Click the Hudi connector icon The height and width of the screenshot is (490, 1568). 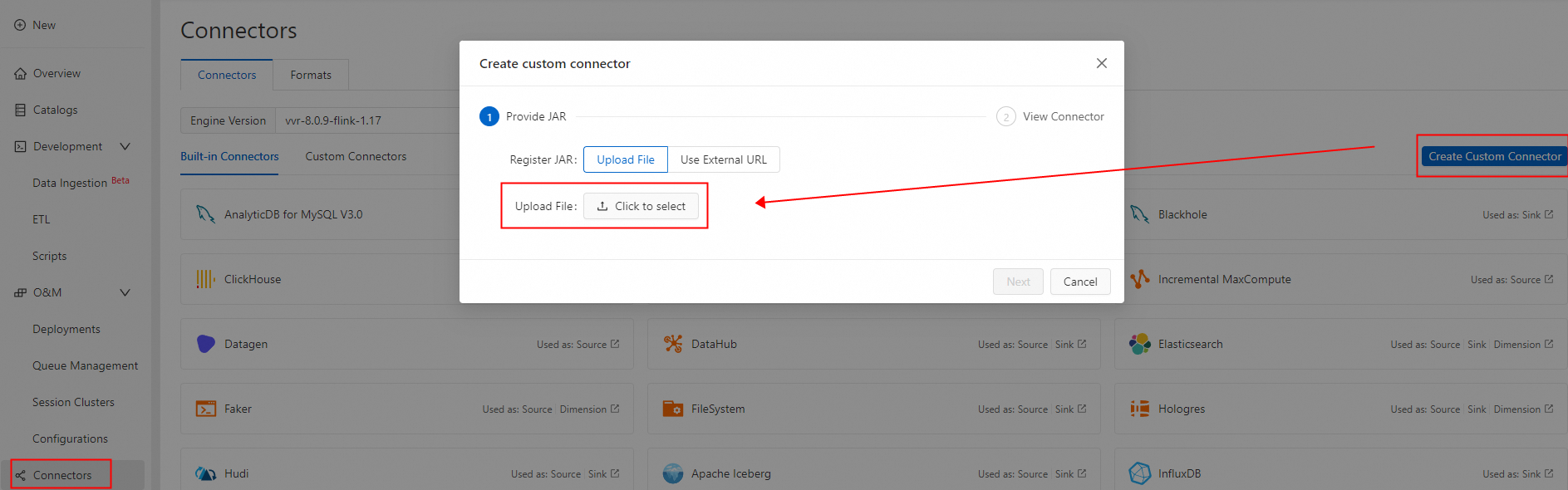(x=205, y=473)
